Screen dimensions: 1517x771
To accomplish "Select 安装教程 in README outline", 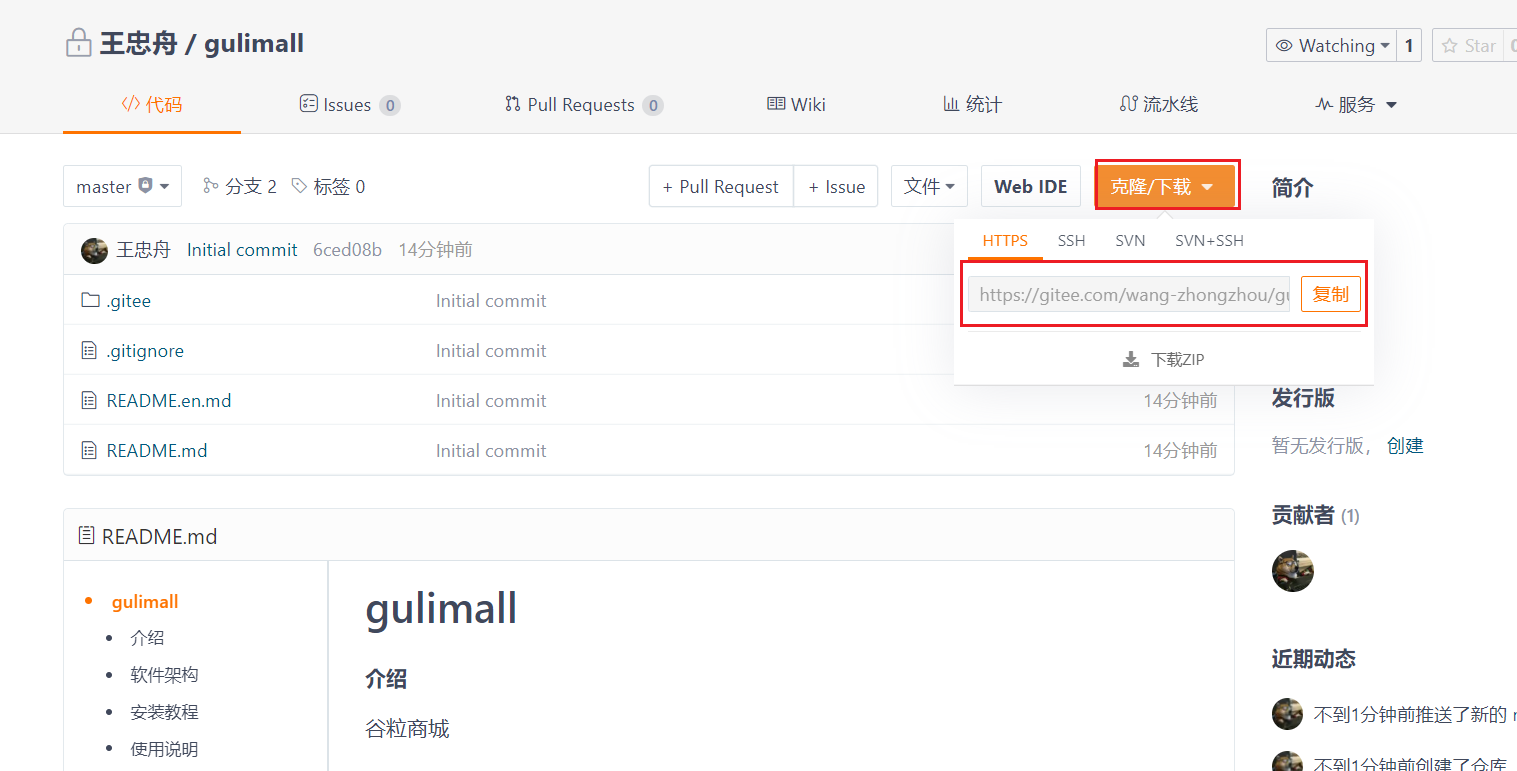I will tap(164, 711).
